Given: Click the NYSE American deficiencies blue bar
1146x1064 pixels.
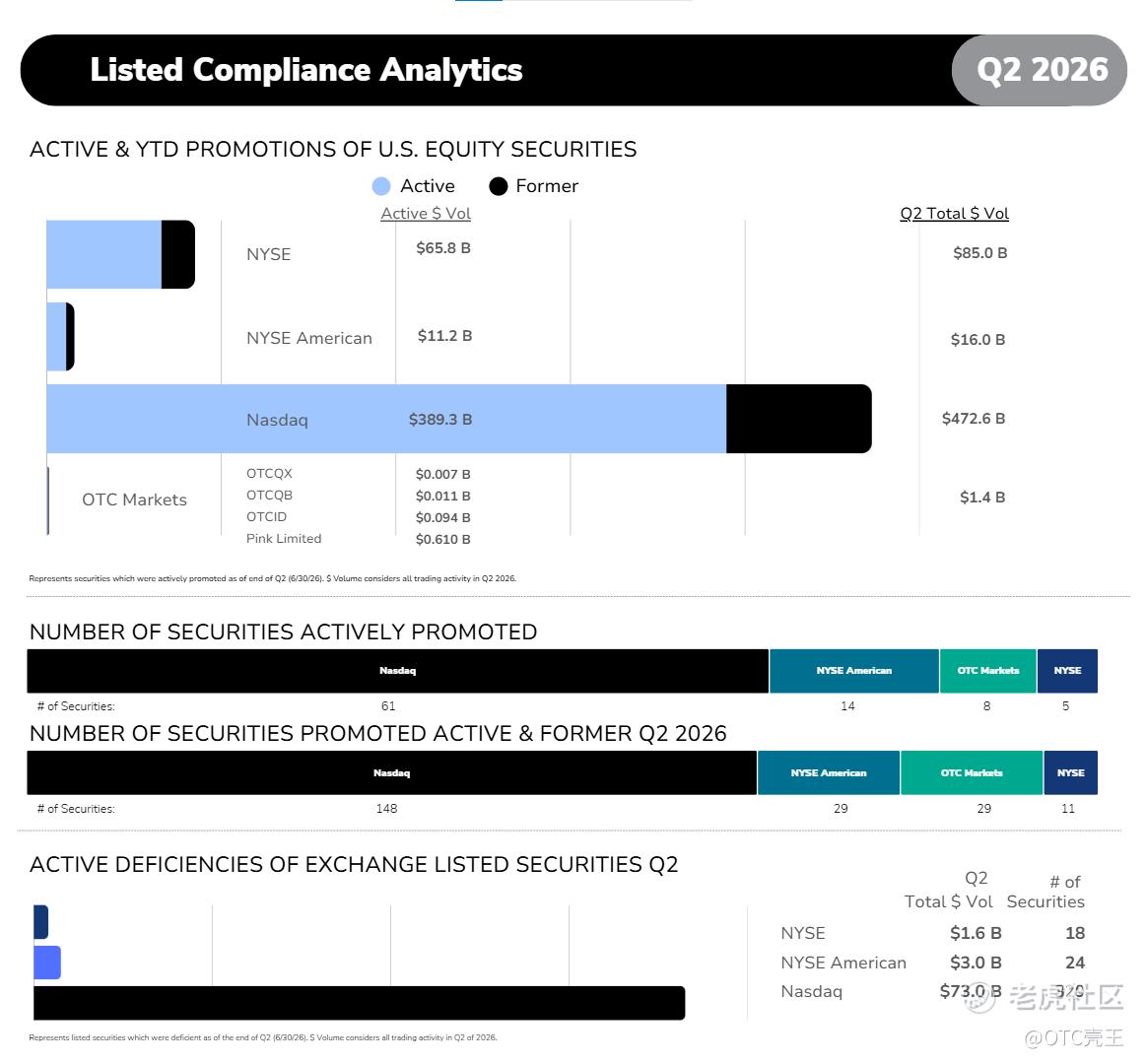Looking at the screenshot, I should [x=46, y=963].
